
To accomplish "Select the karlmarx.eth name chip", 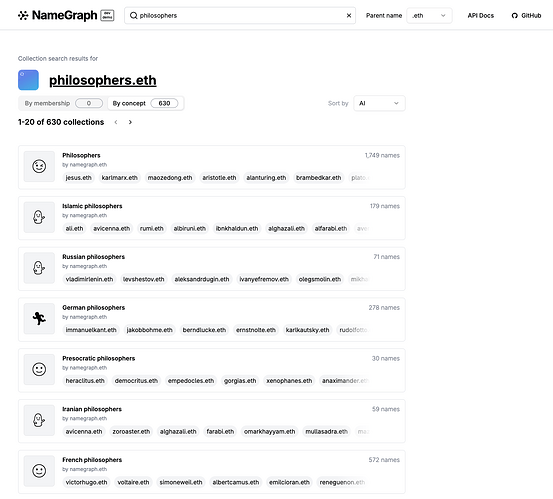I will [x=120, y=178].
